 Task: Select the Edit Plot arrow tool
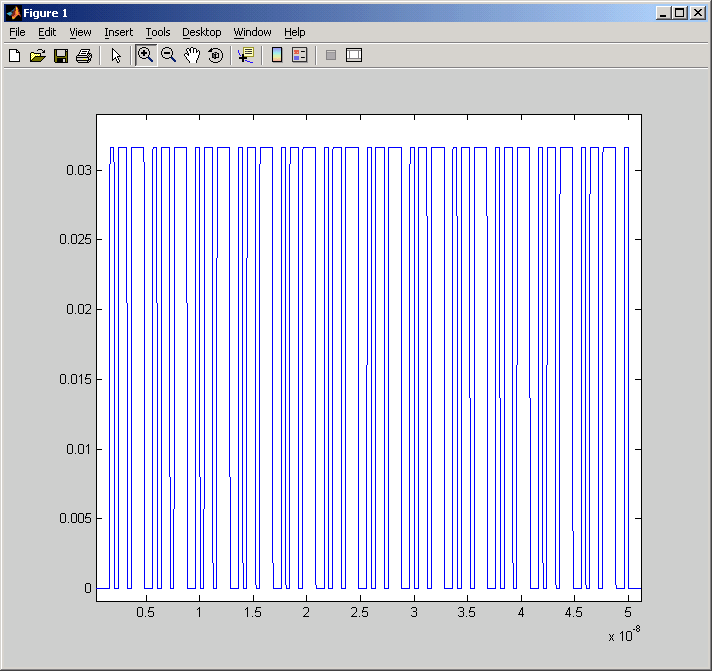[116, 55]
